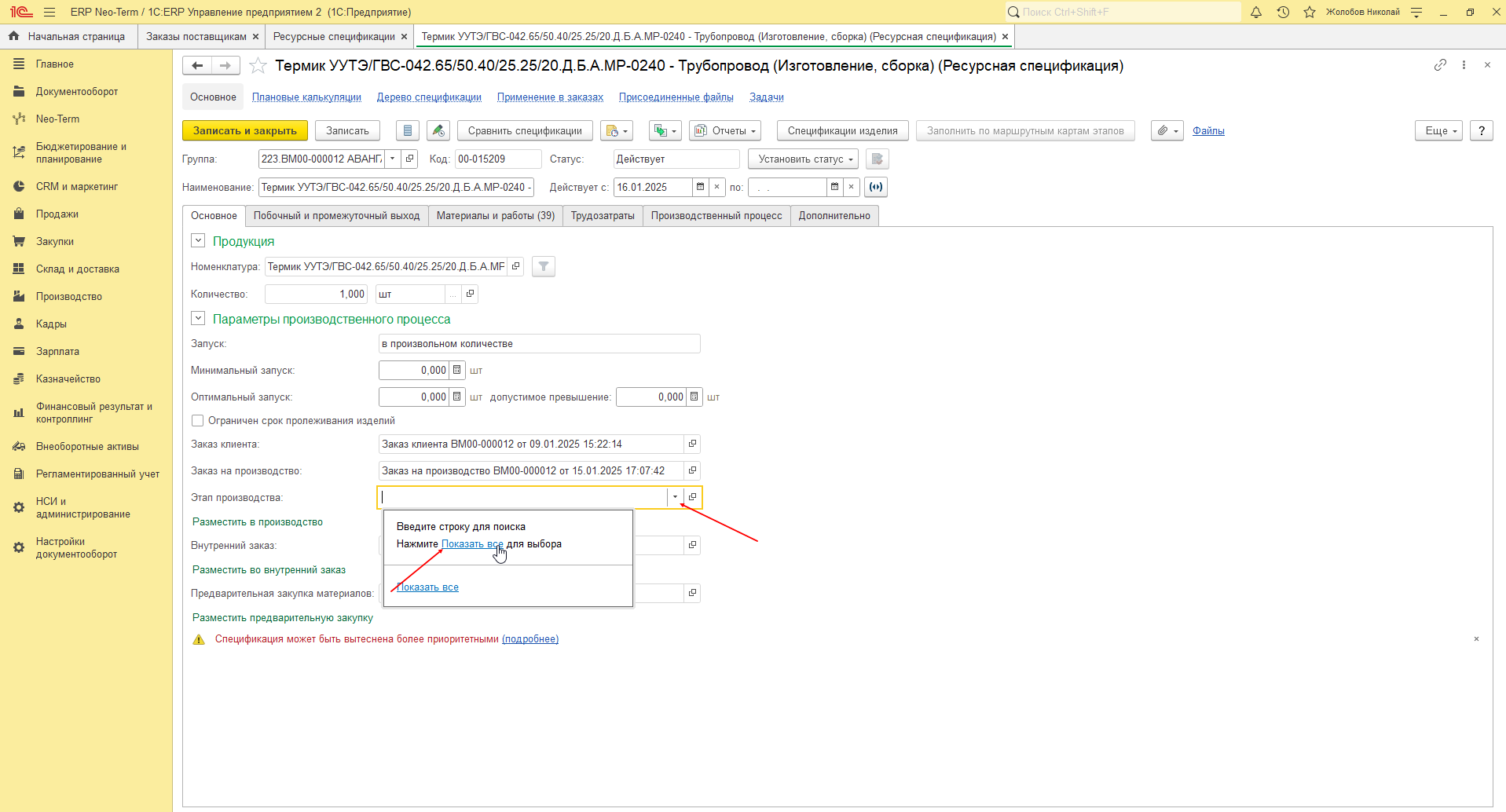Copy link to this specification
Viewport: 1506px width, 812px height.
click(x=1440, y=65)
